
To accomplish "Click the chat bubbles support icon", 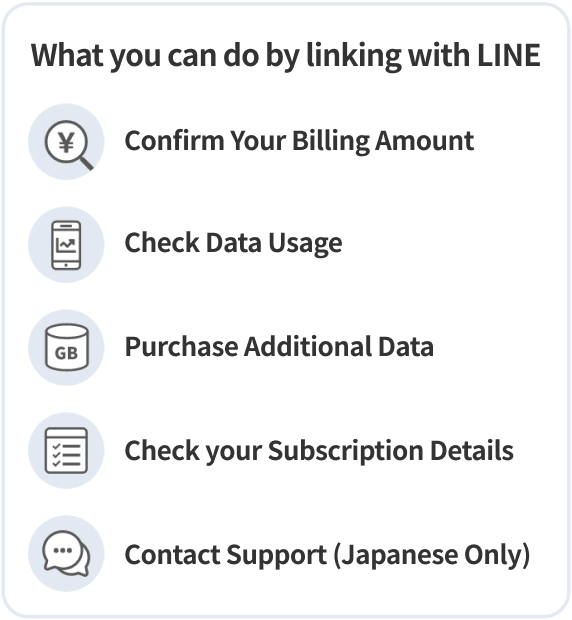I will [66, 554].
